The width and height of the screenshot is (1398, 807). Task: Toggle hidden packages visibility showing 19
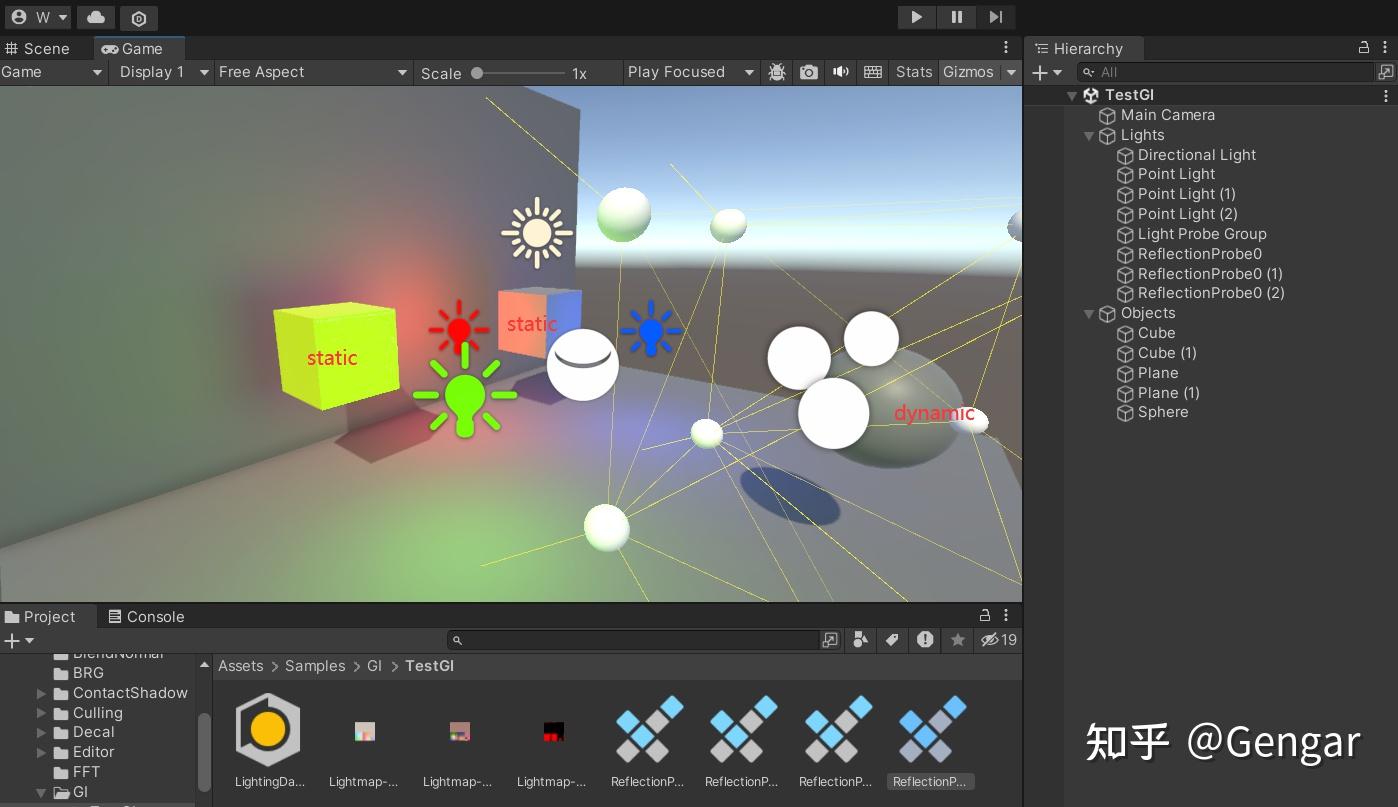point(999,640)
